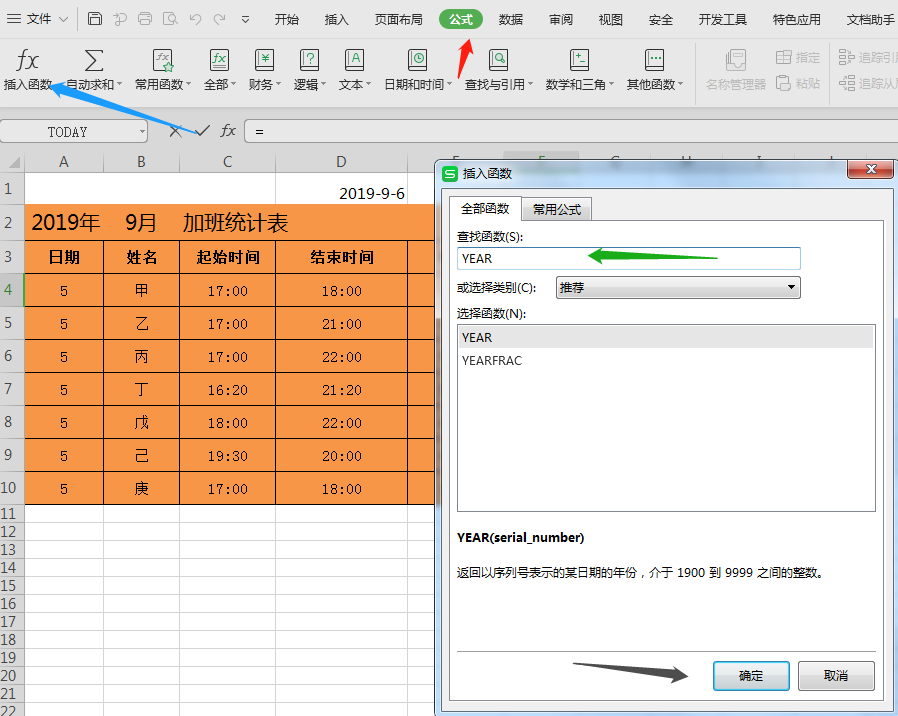Open the Date and Time (日期和时间) icon
Screen dimensions: 898x716
(x=418, y=60)
